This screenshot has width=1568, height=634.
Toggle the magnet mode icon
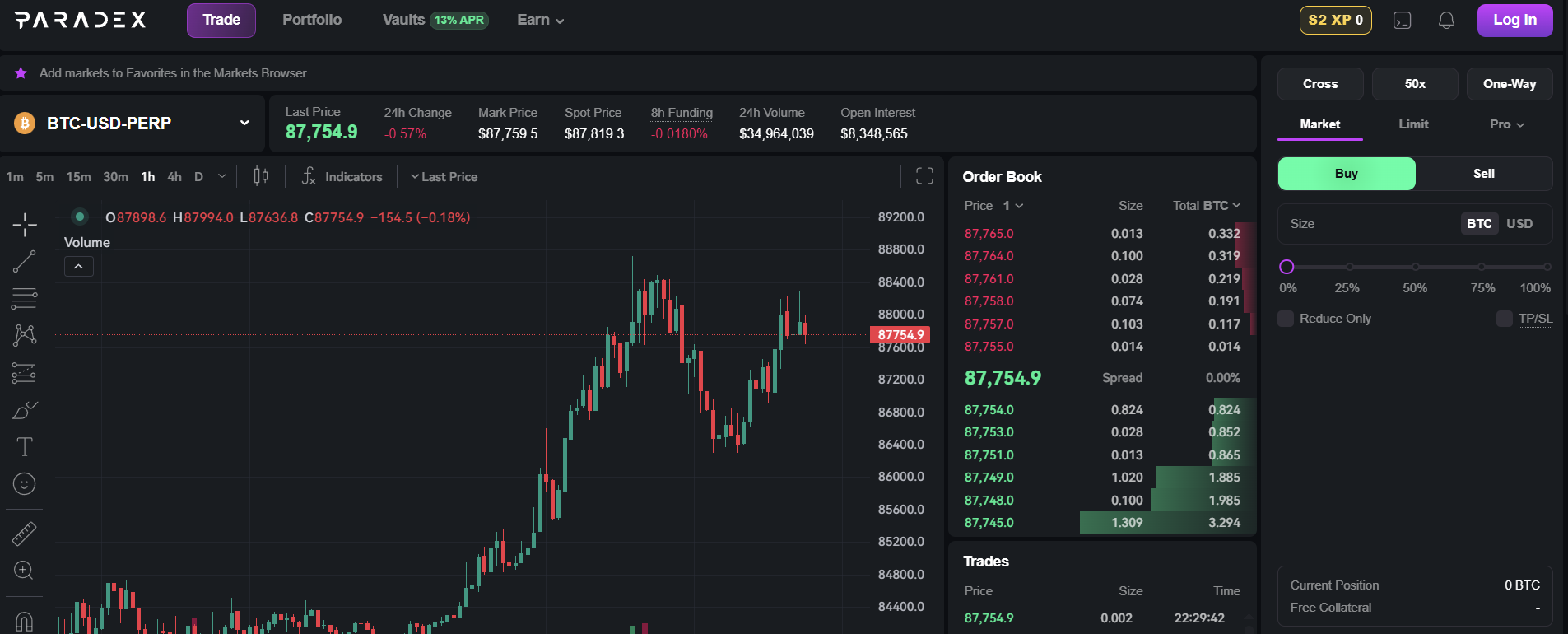[x=25, y=621]
